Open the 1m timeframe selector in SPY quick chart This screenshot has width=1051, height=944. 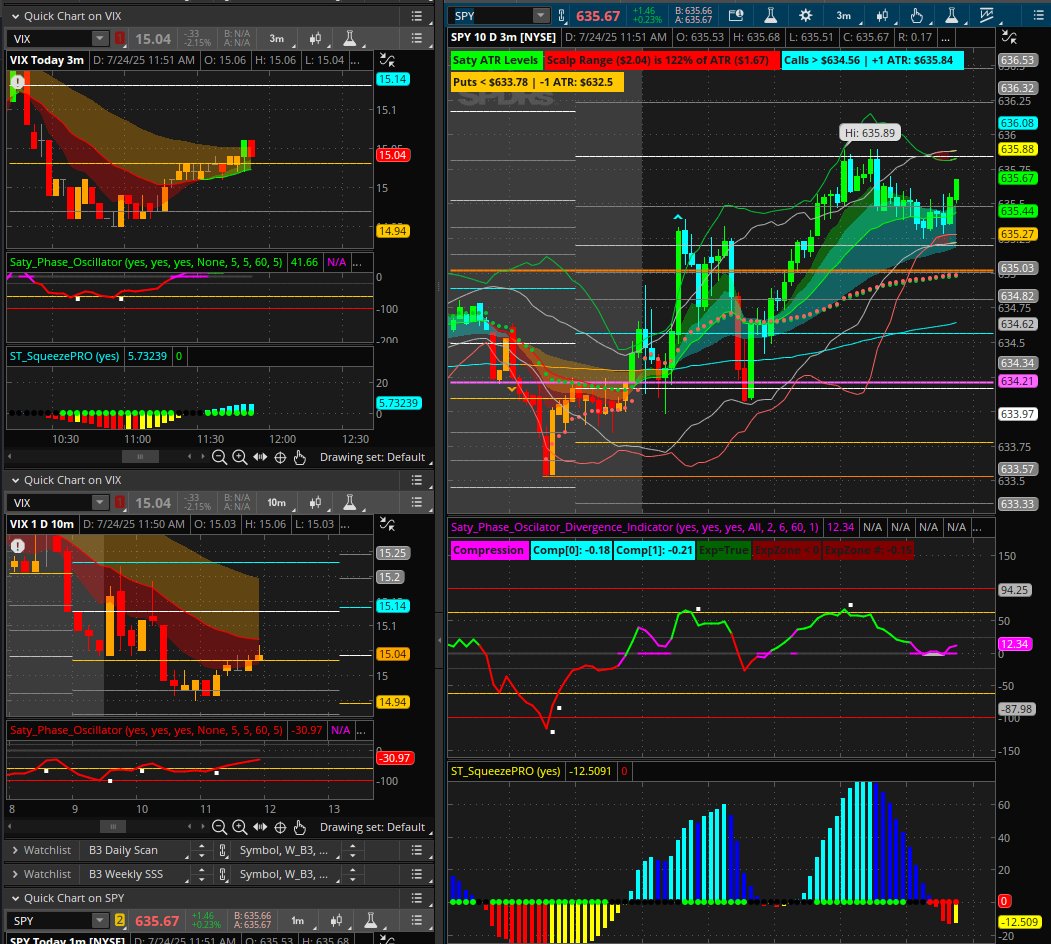pos(298,921)
